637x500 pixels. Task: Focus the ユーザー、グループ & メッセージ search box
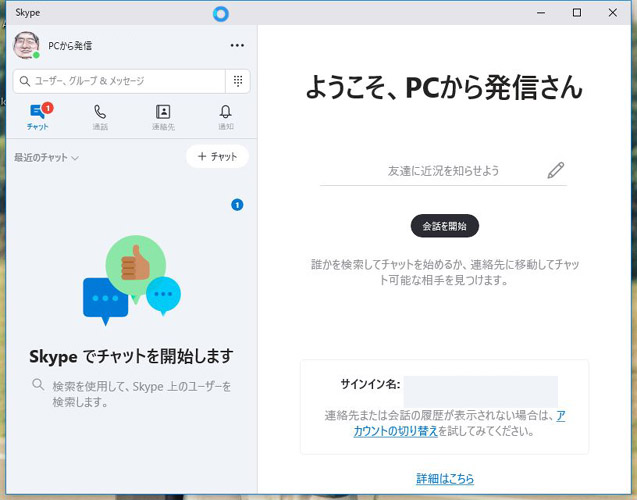(x=119, y=81)
